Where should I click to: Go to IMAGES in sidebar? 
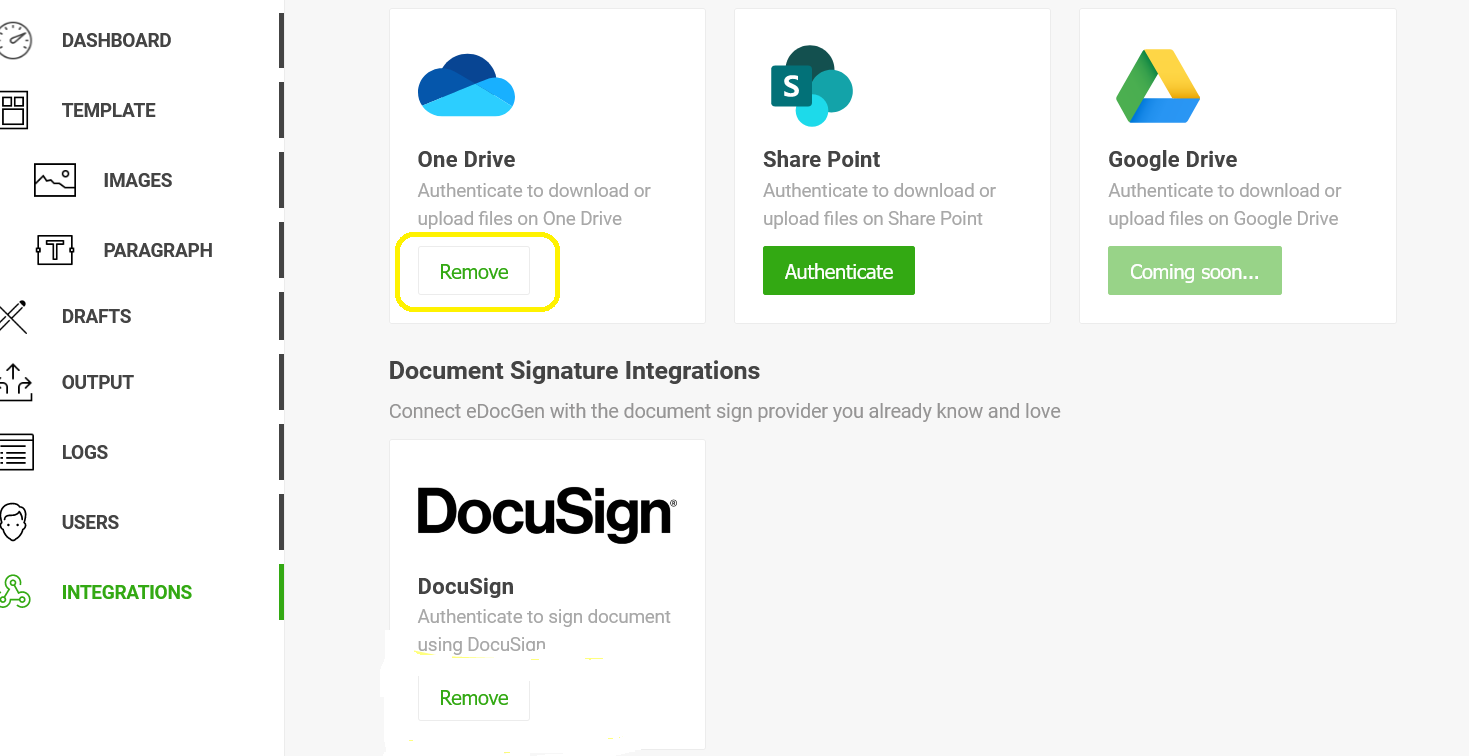tap(138, 180)
